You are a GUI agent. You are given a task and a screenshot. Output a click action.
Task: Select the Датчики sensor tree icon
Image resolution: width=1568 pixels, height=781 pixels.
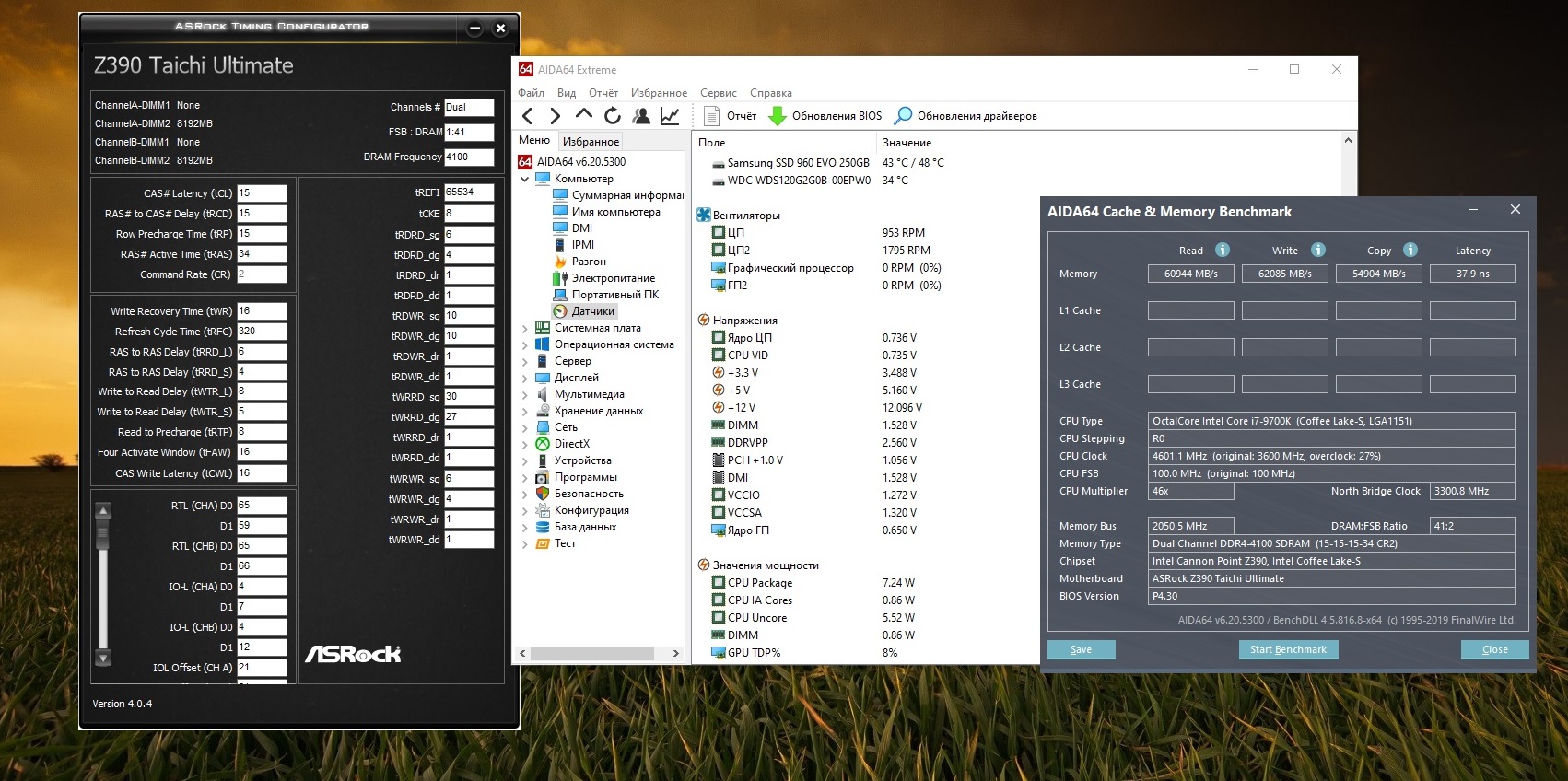click(560, 311)
